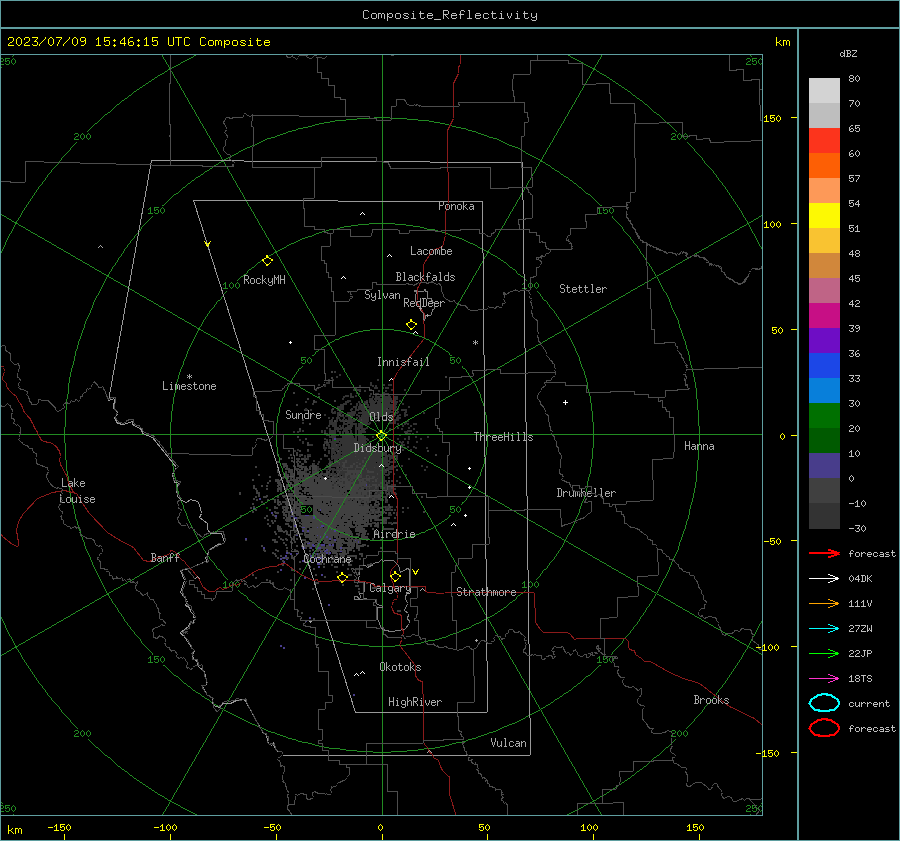The height and width of the screenshot is (841, 900).
Task: Pick the blue 36 dBZ color swatch
Action: tap(824, 365)
